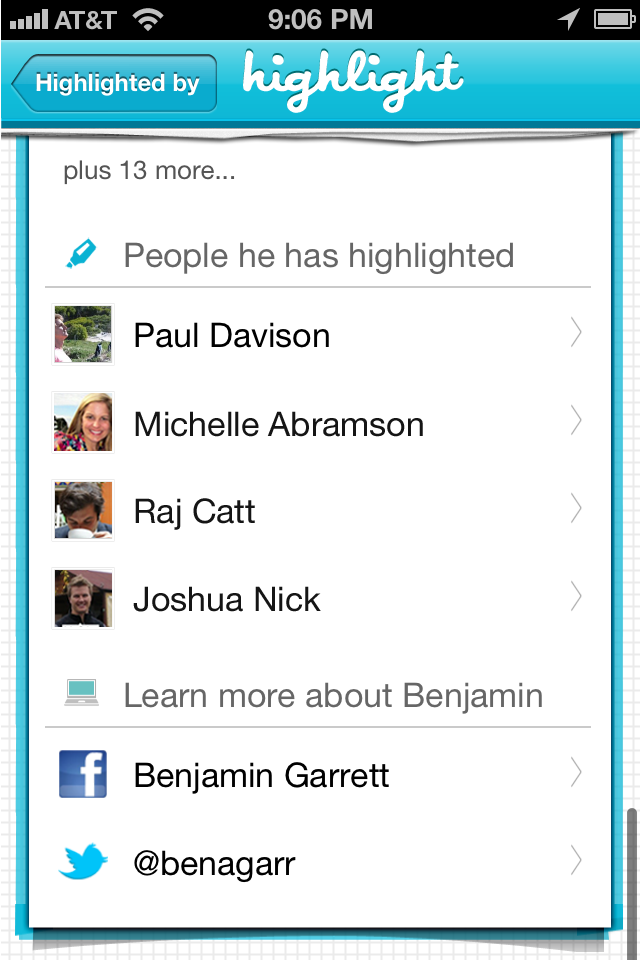640x960 pixels.
Task: Tap Raj Catt's profile picture
Action: point(83,510)
